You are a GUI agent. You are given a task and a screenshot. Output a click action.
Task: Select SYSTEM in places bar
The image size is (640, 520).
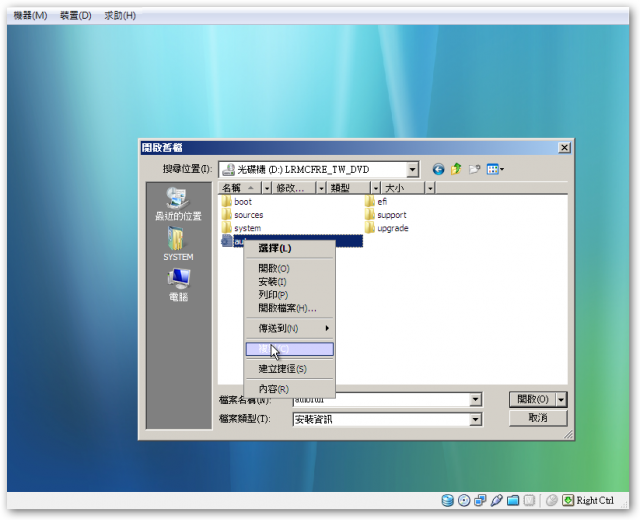coord(178,244)
